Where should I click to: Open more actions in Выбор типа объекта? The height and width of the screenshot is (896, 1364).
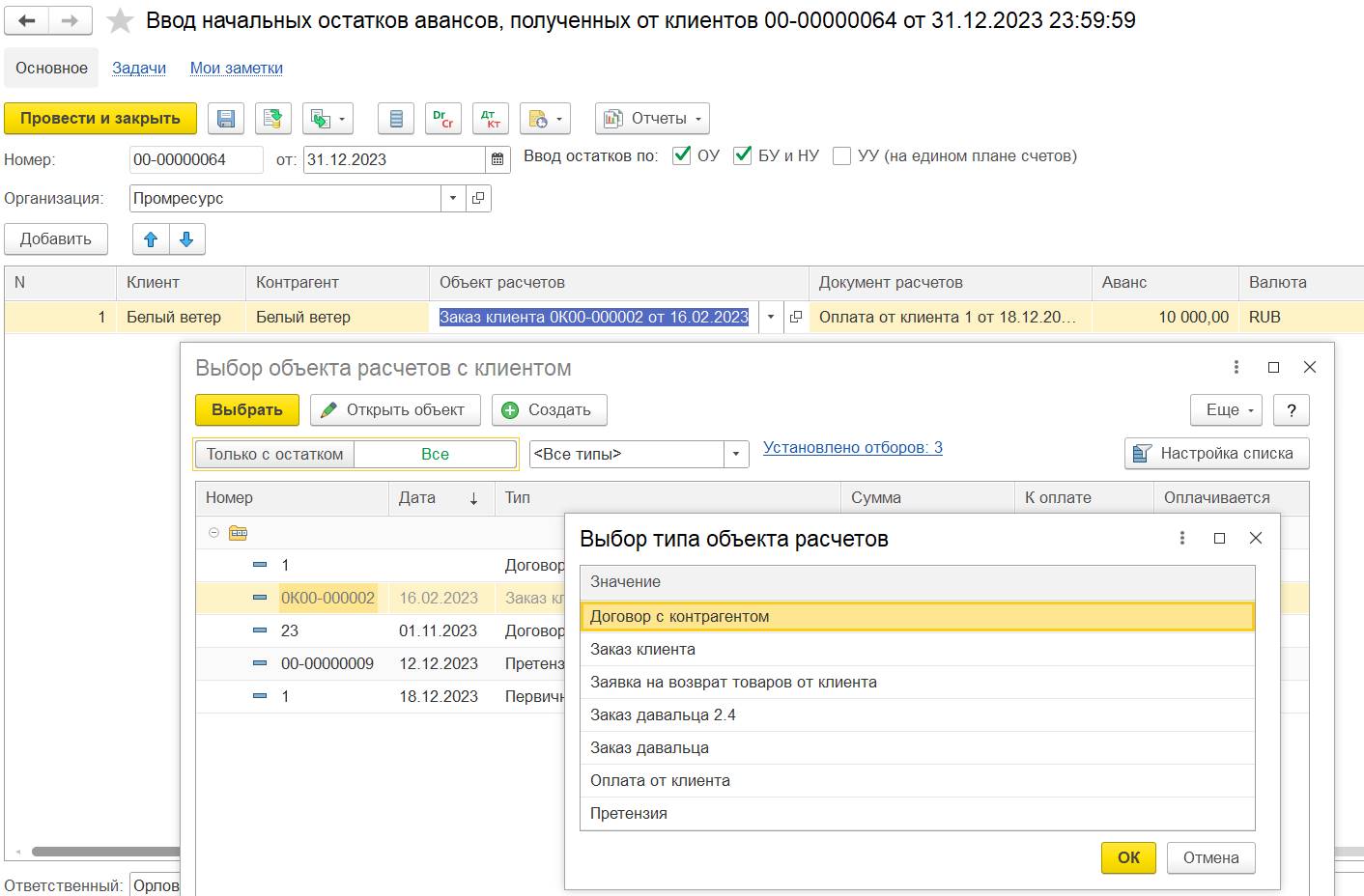click(x=1182, y=538)
